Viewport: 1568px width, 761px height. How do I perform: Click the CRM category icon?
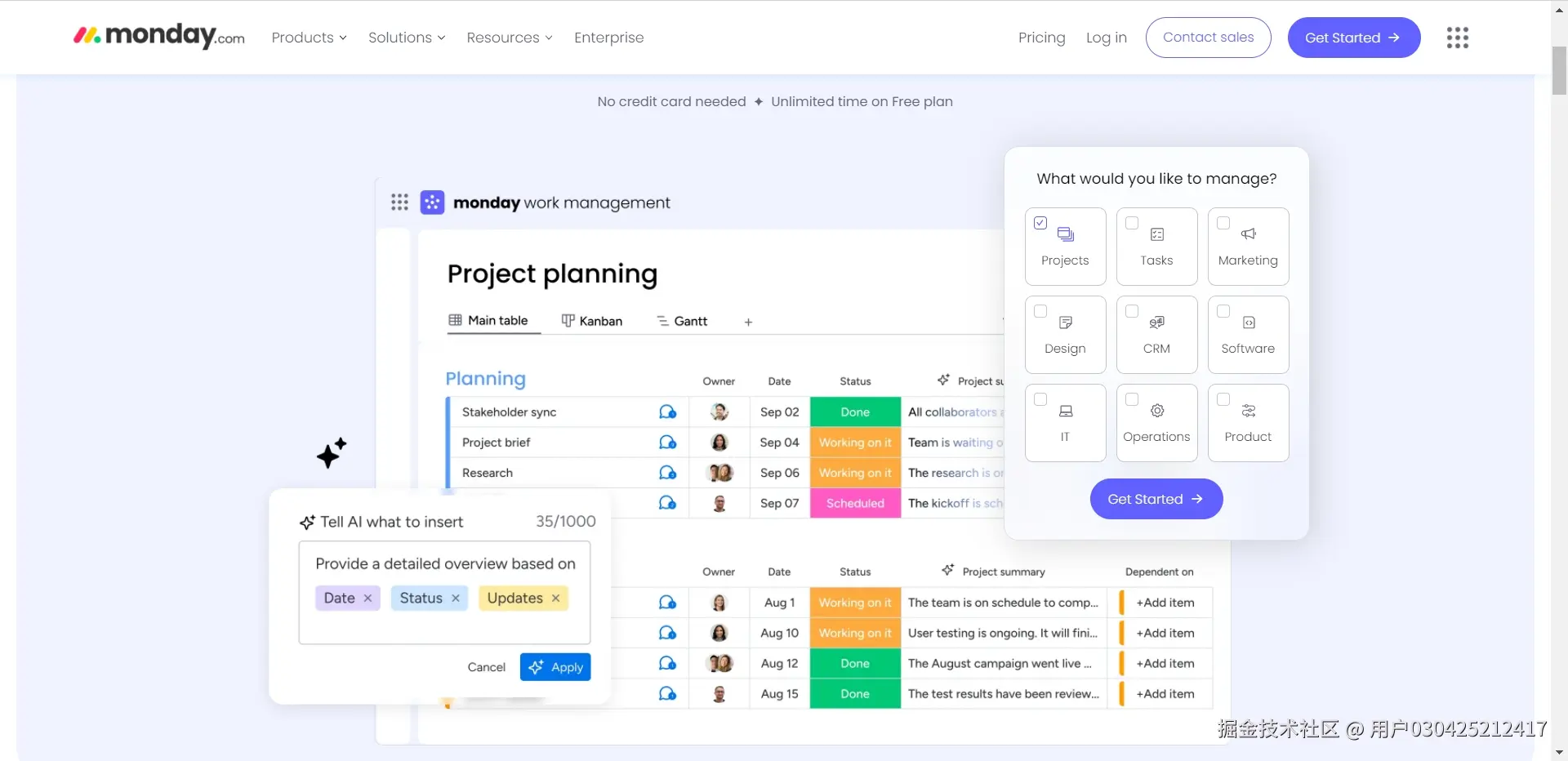[1157, 323]
